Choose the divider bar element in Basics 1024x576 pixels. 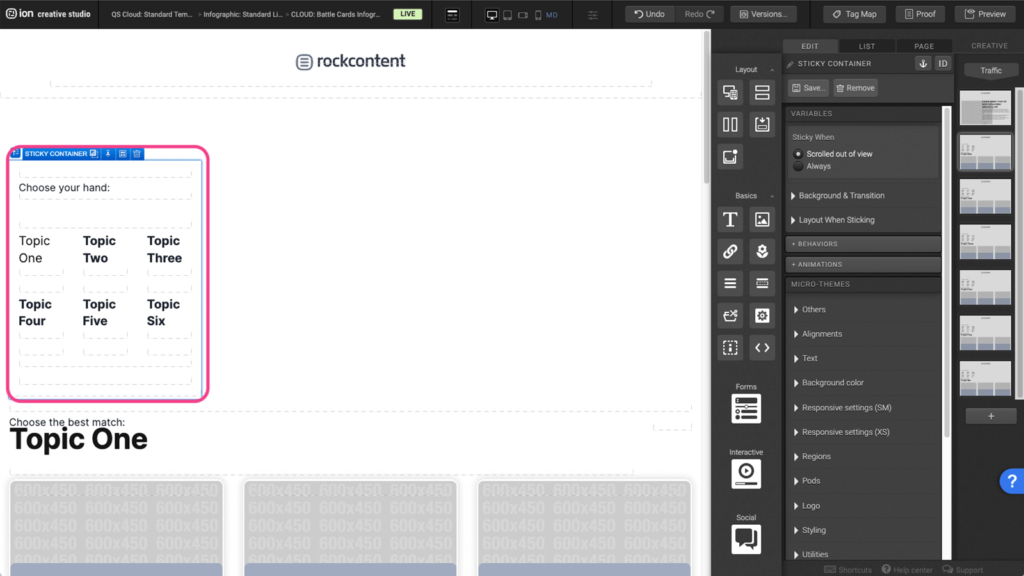coord(761,283)
